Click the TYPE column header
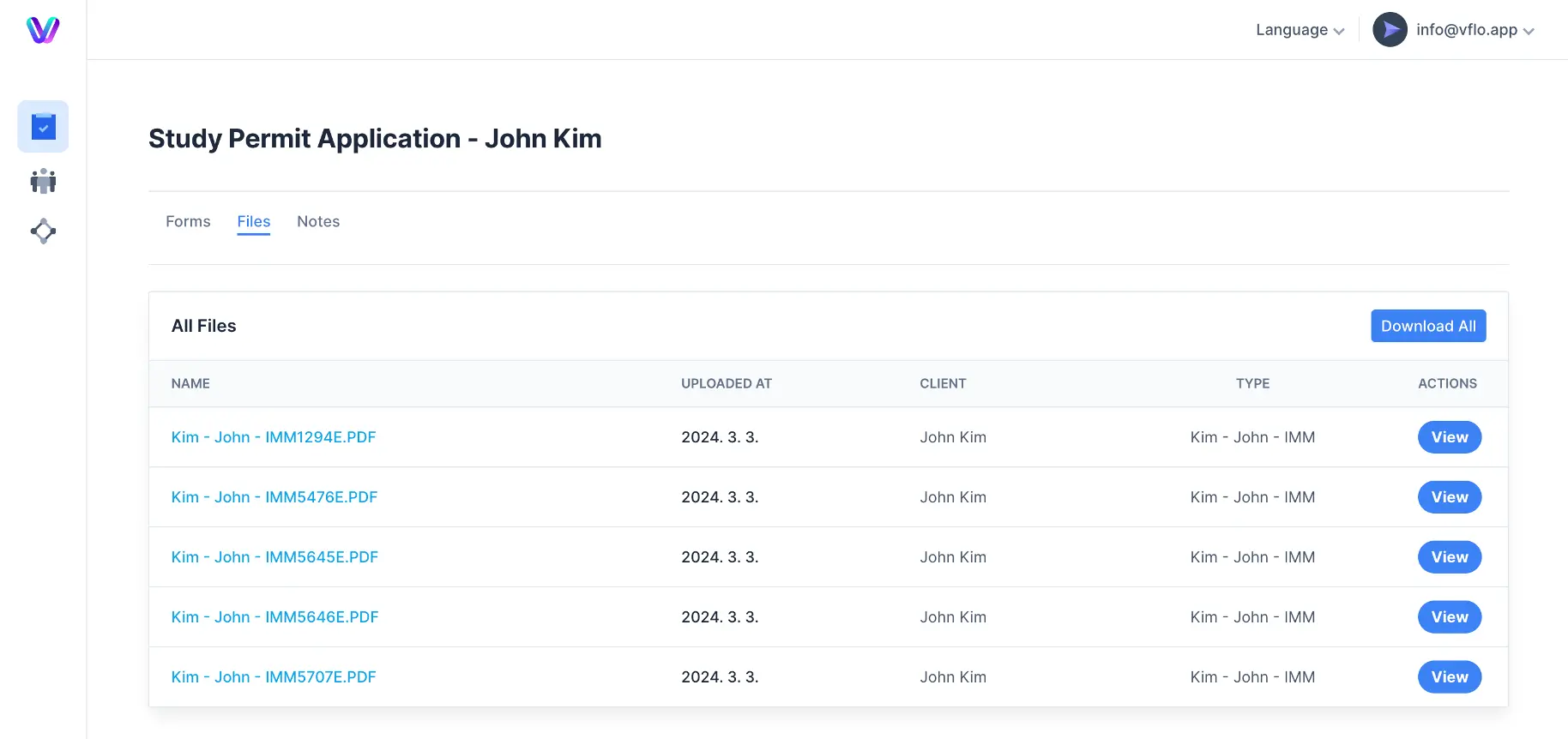Image resolution: width=1568 pixels, height=739 pixels. [x=1252, y=383]
